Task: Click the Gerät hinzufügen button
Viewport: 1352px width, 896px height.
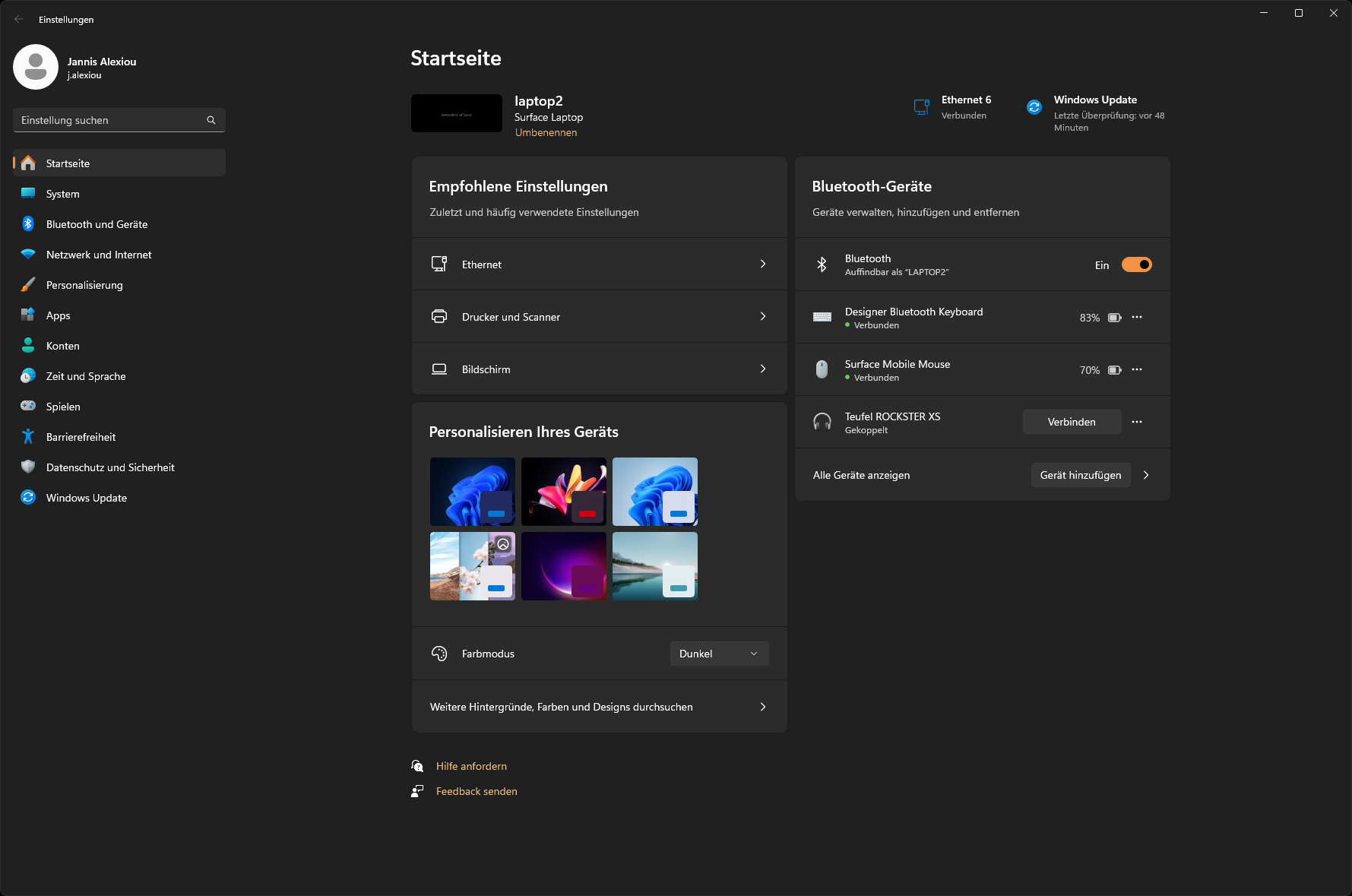Action: click(1081, 475)
